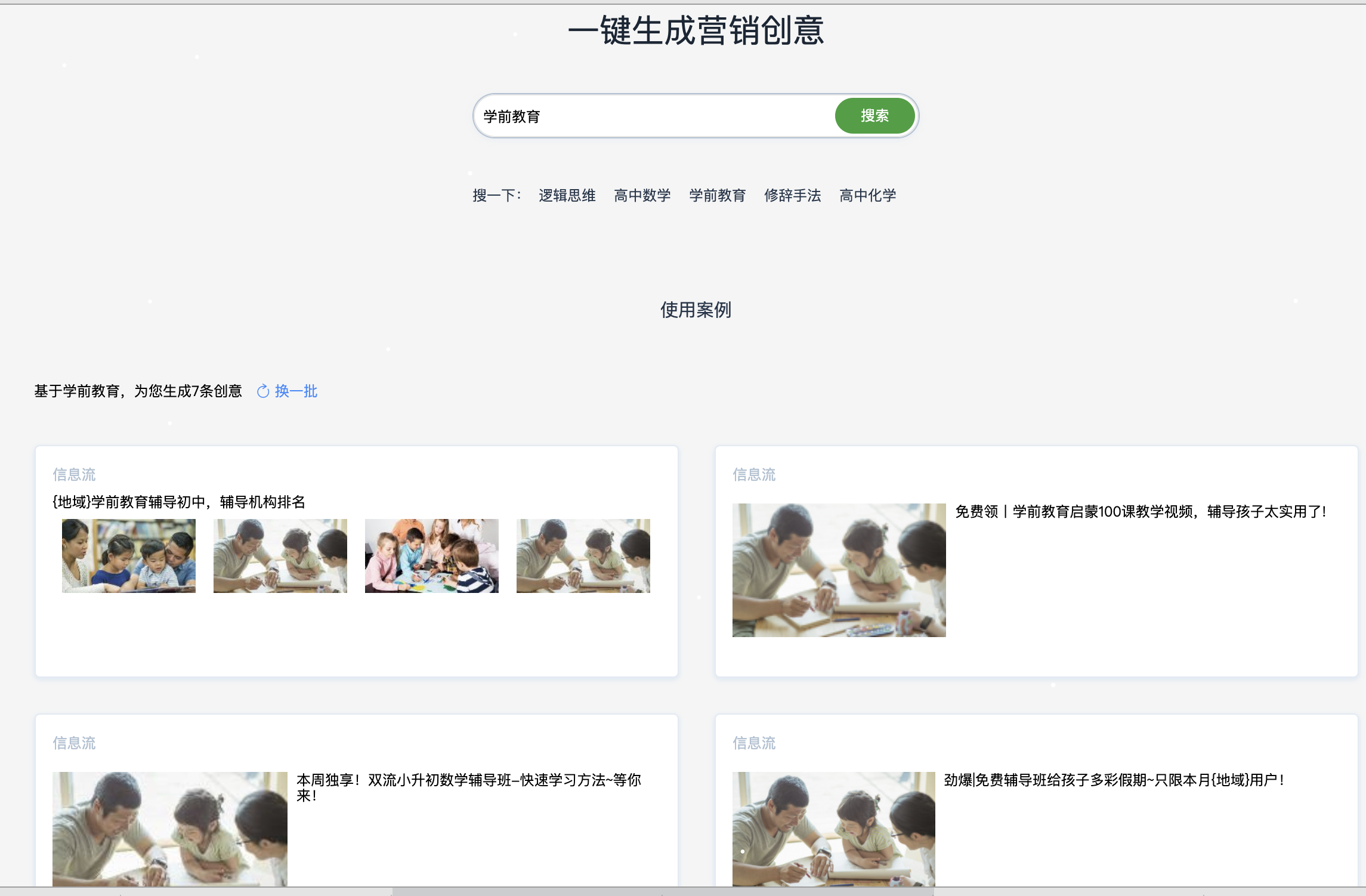This screenshot has width=1366, height=896.
Task: Select the 高中化学 search suggestion
Action: click(867, 195)
